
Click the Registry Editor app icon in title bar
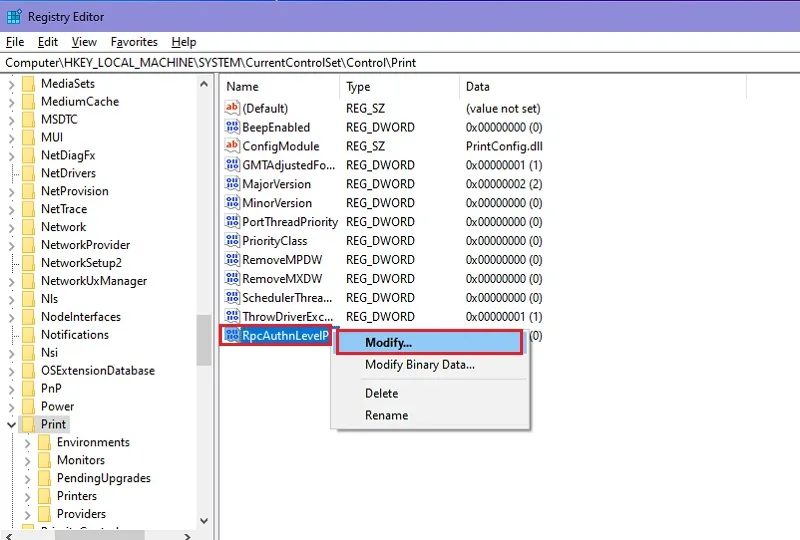14,17
